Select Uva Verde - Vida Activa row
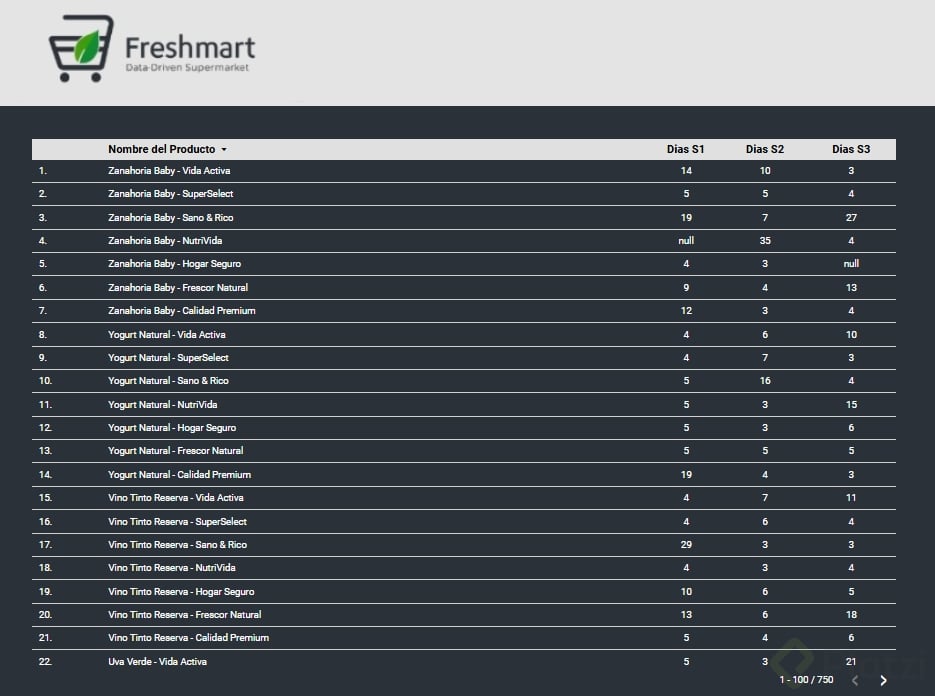The width and height of the screenshot is (935, 696). (157, 662)
